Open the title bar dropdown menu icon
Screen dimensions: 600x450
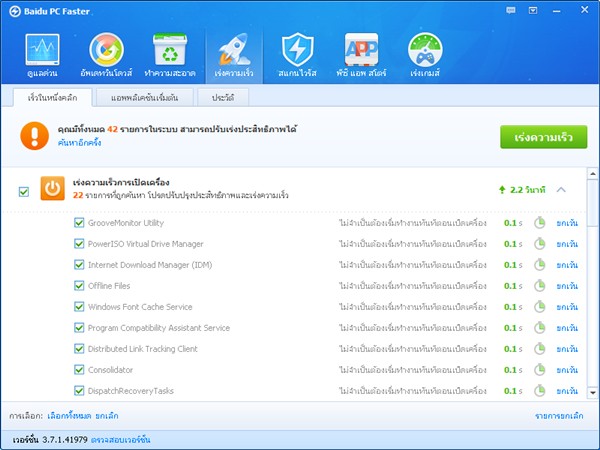coord(533,10)
